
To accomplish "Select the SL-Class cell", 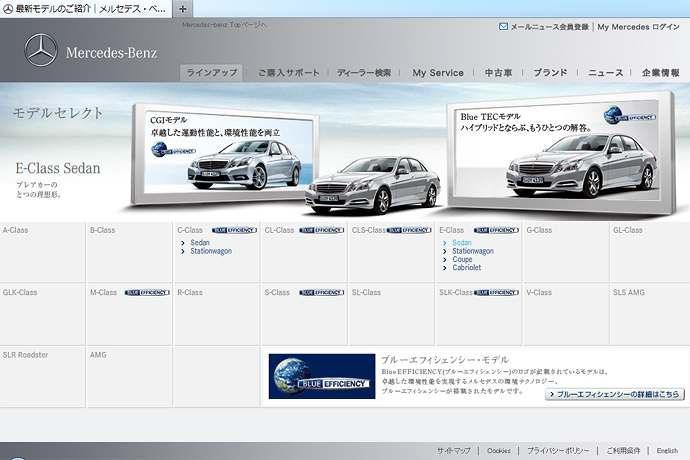I will (391, 314).
